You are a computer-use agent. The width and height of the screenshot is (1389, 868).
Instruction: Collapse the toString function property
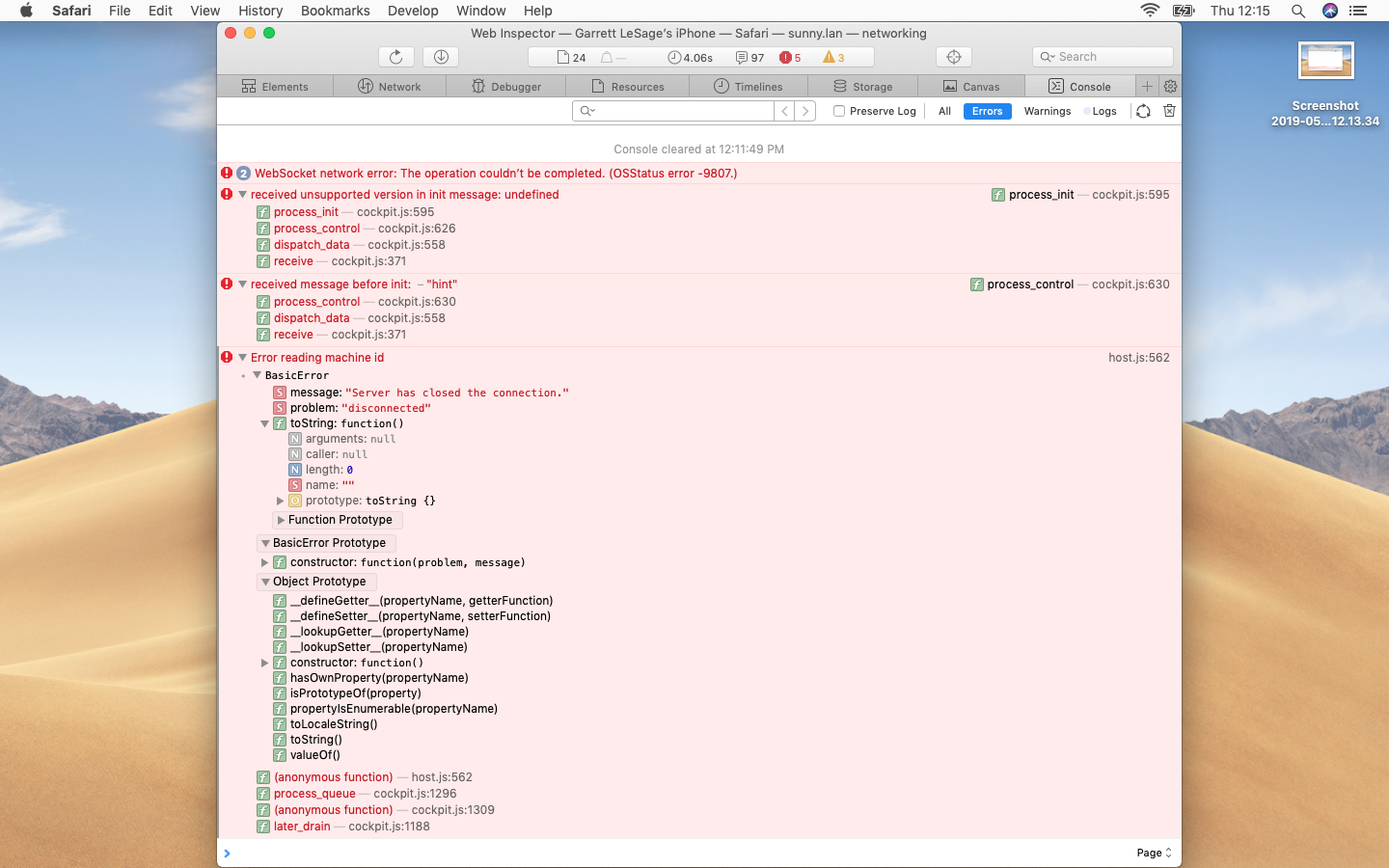pyautogui.click(x=264, y=423)
